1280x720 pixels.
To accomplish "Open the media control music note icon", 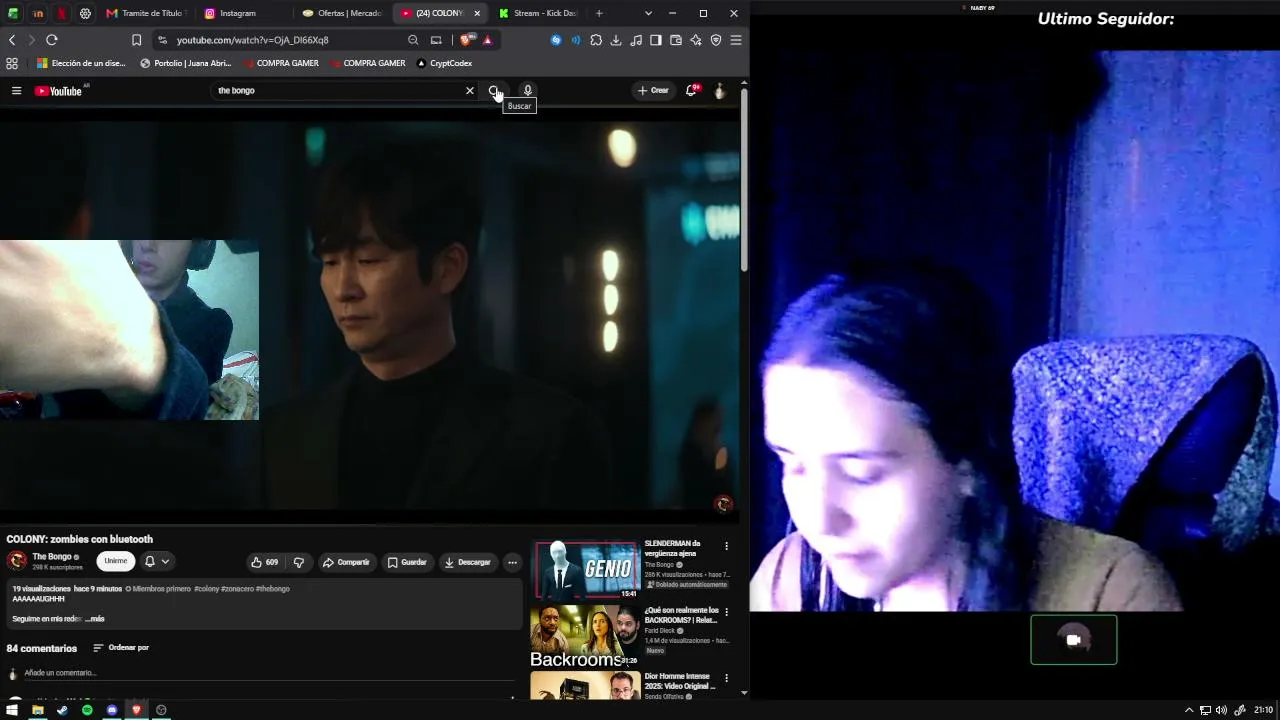I will (x=636, y=40).
